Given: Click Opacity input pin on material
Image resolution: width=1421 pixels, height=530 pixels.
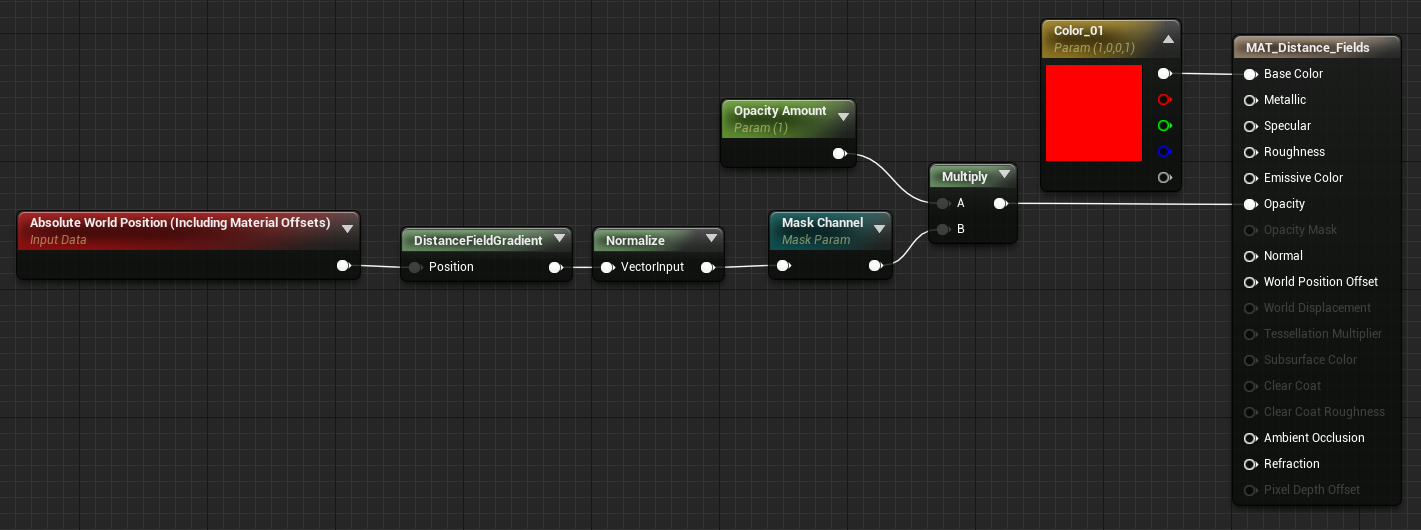Looking at the screenshot, I should click(x=1250, y=204).
